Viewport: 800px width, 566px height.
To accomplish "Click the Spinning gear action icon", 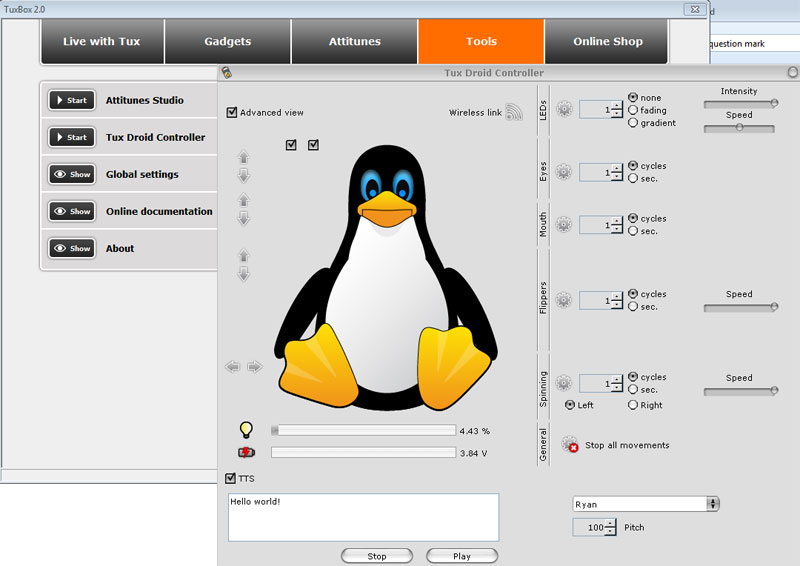I will (x=564, y=383).
